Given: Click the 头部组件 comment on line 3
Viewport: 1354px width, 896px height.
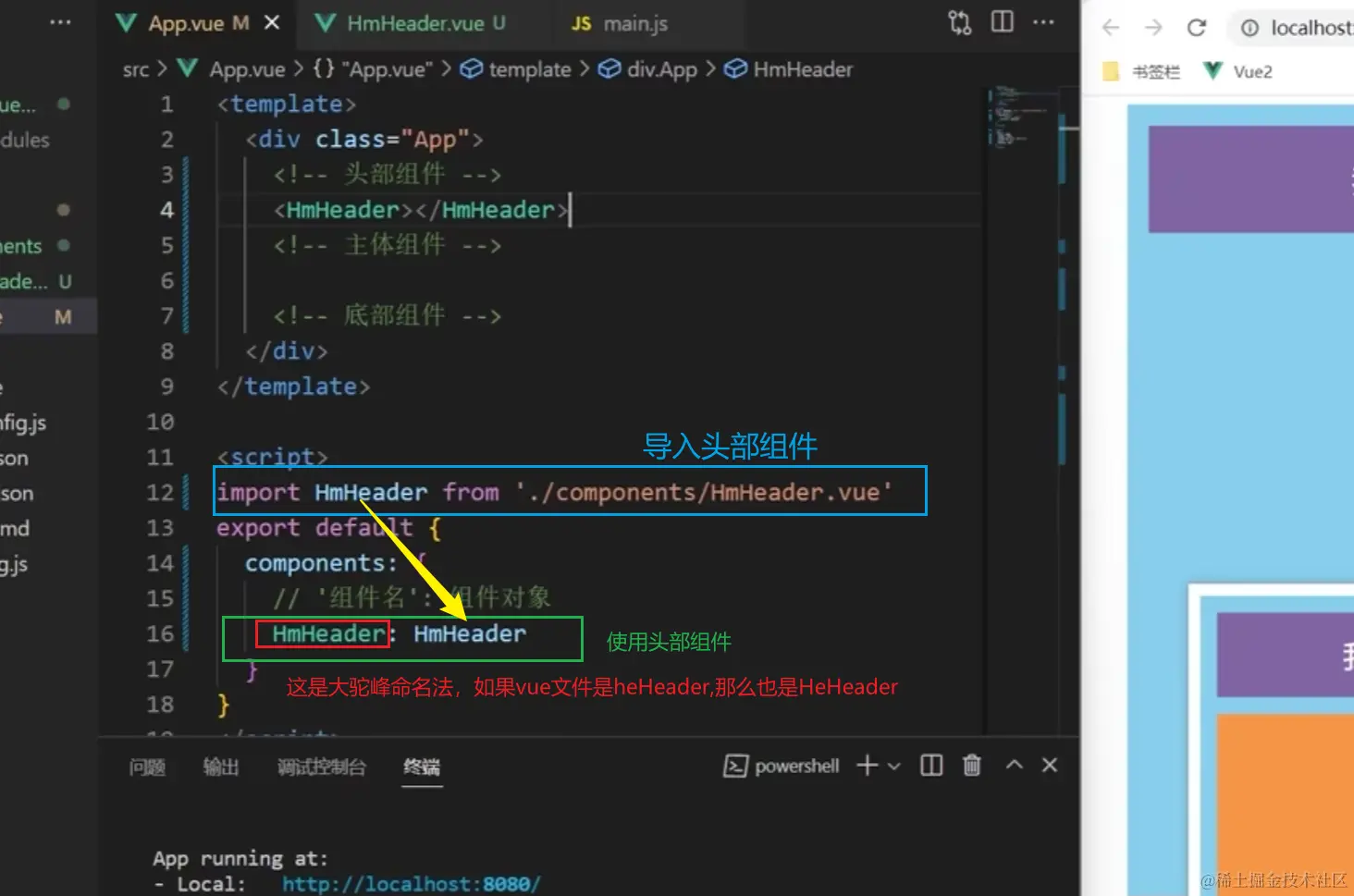Looking at the screenshot, I should (388, 175).
